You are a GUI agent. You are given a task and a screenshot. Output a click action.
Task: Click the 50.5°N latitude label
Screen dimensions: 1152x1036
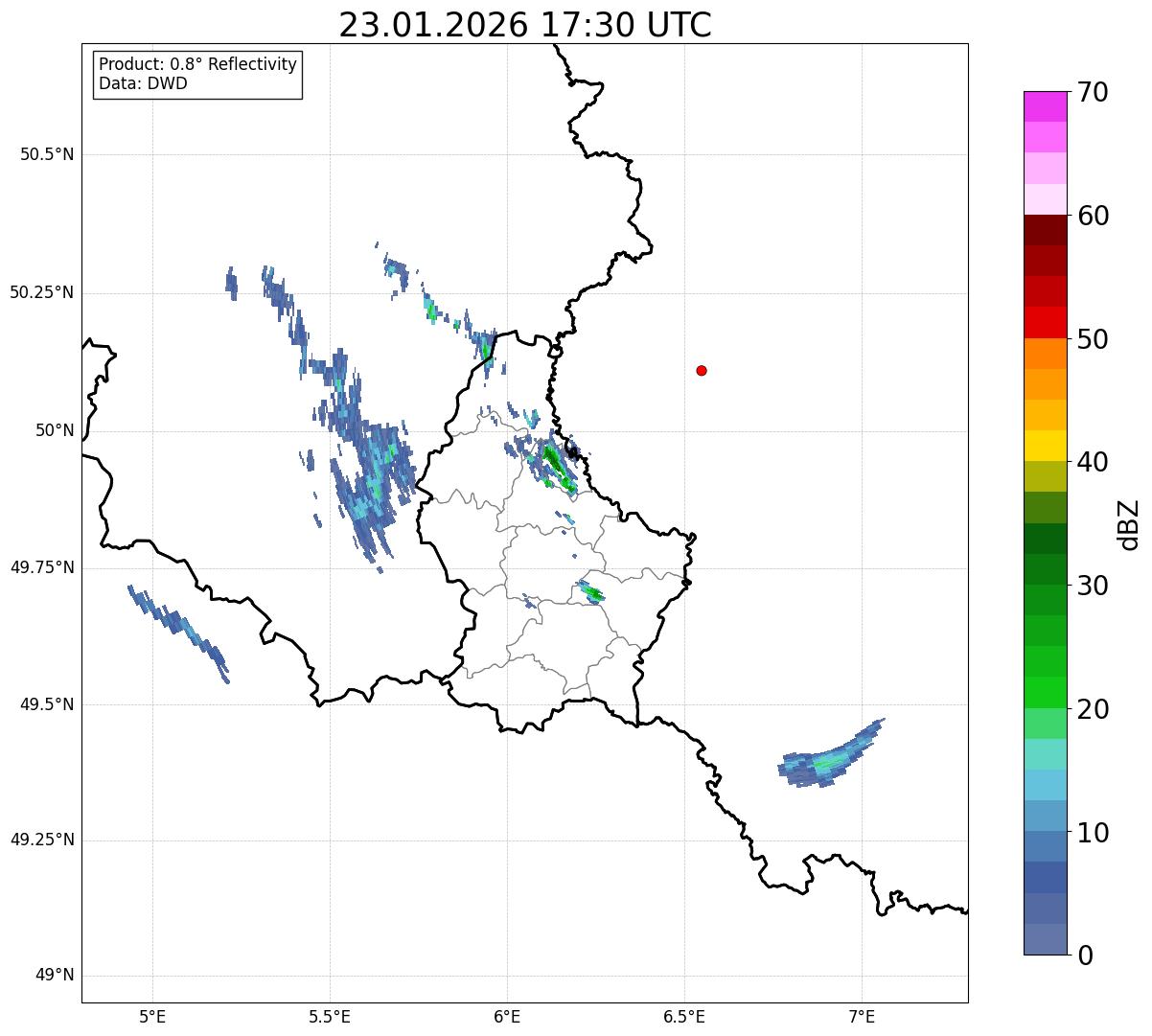(47, 155)
